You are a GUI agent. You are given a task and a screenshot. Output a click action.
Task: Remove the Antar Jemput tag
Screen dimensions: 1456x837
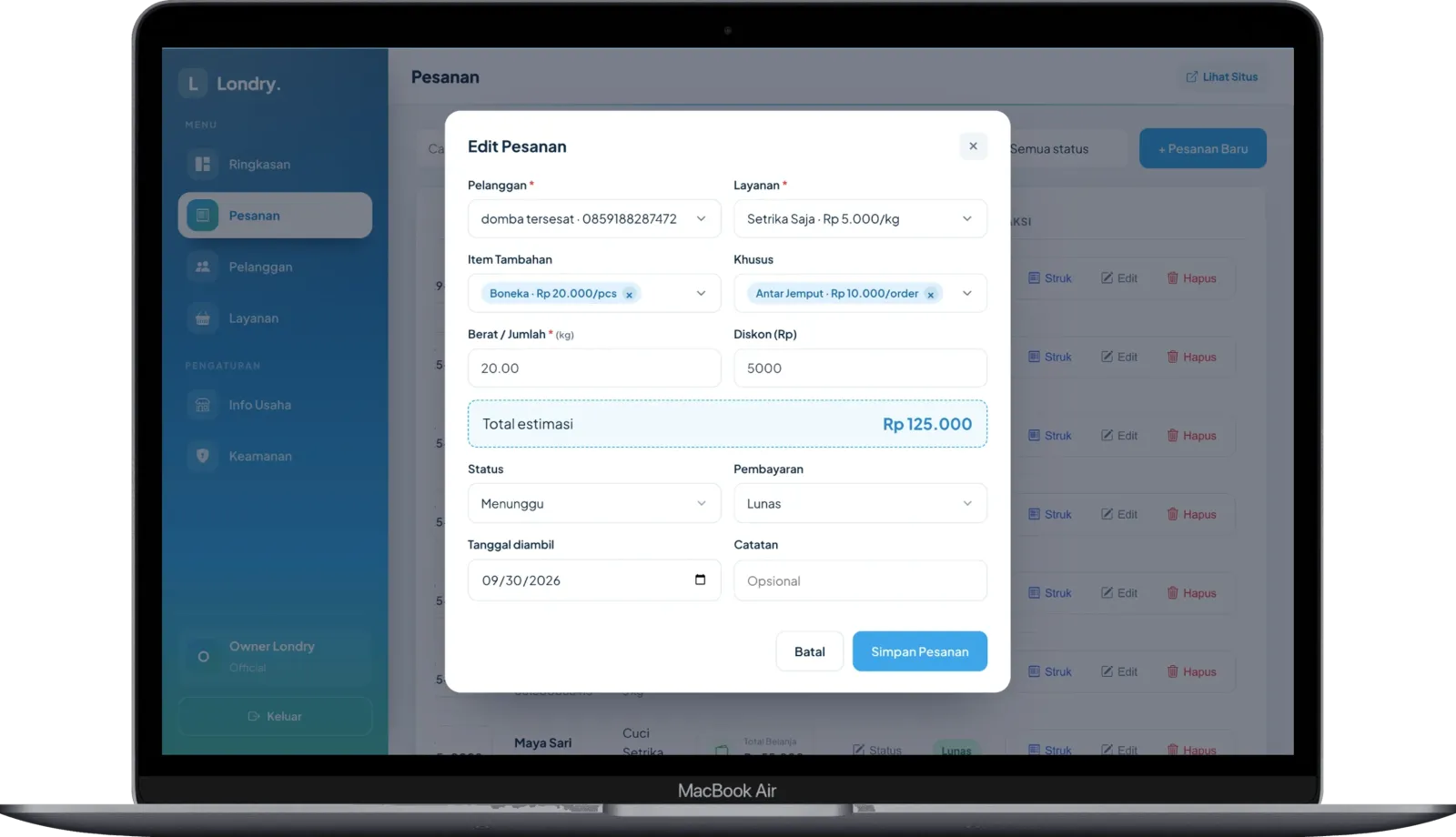click(930, 295)
